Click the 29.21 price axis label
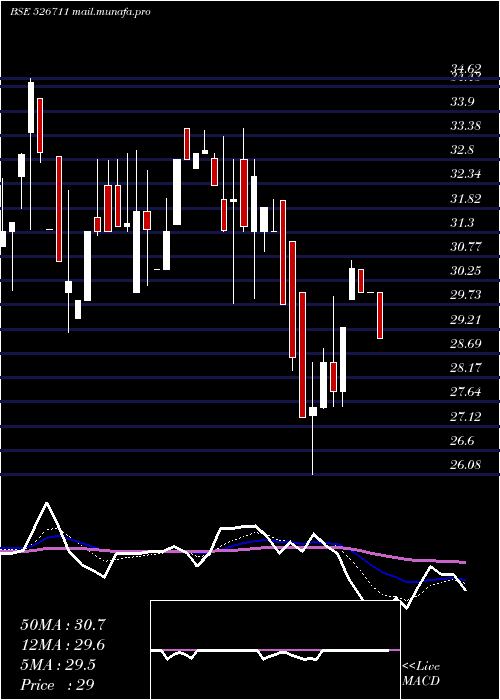Viewport: 500px width, 700px height. pos(466,320)
